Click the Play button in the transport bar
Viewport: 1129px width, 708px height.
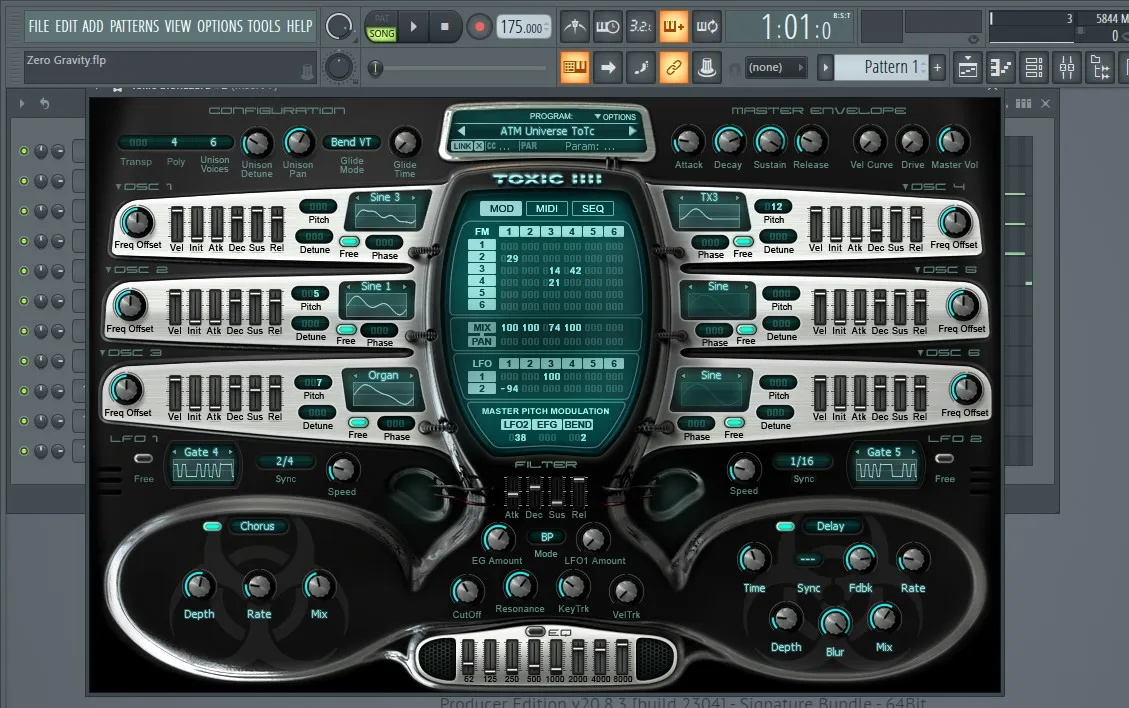413,27
